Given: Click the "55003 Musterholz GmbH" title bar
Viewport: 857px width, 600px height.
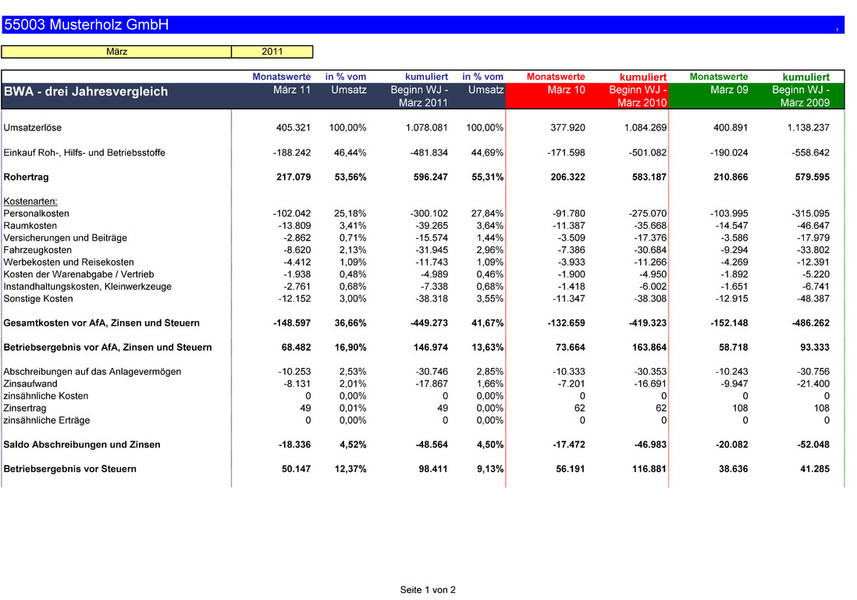Looking at the screenshot, I should 423,25.
